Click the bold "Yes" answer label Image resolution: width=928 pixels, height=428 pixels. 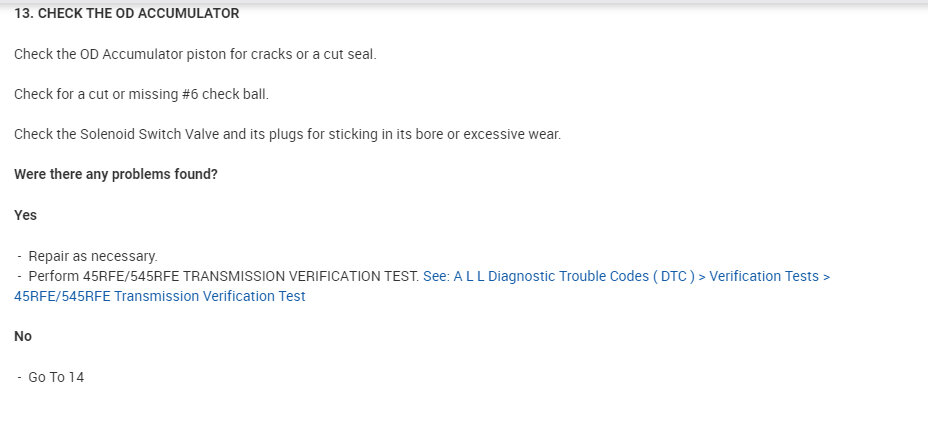click(25, 215)
